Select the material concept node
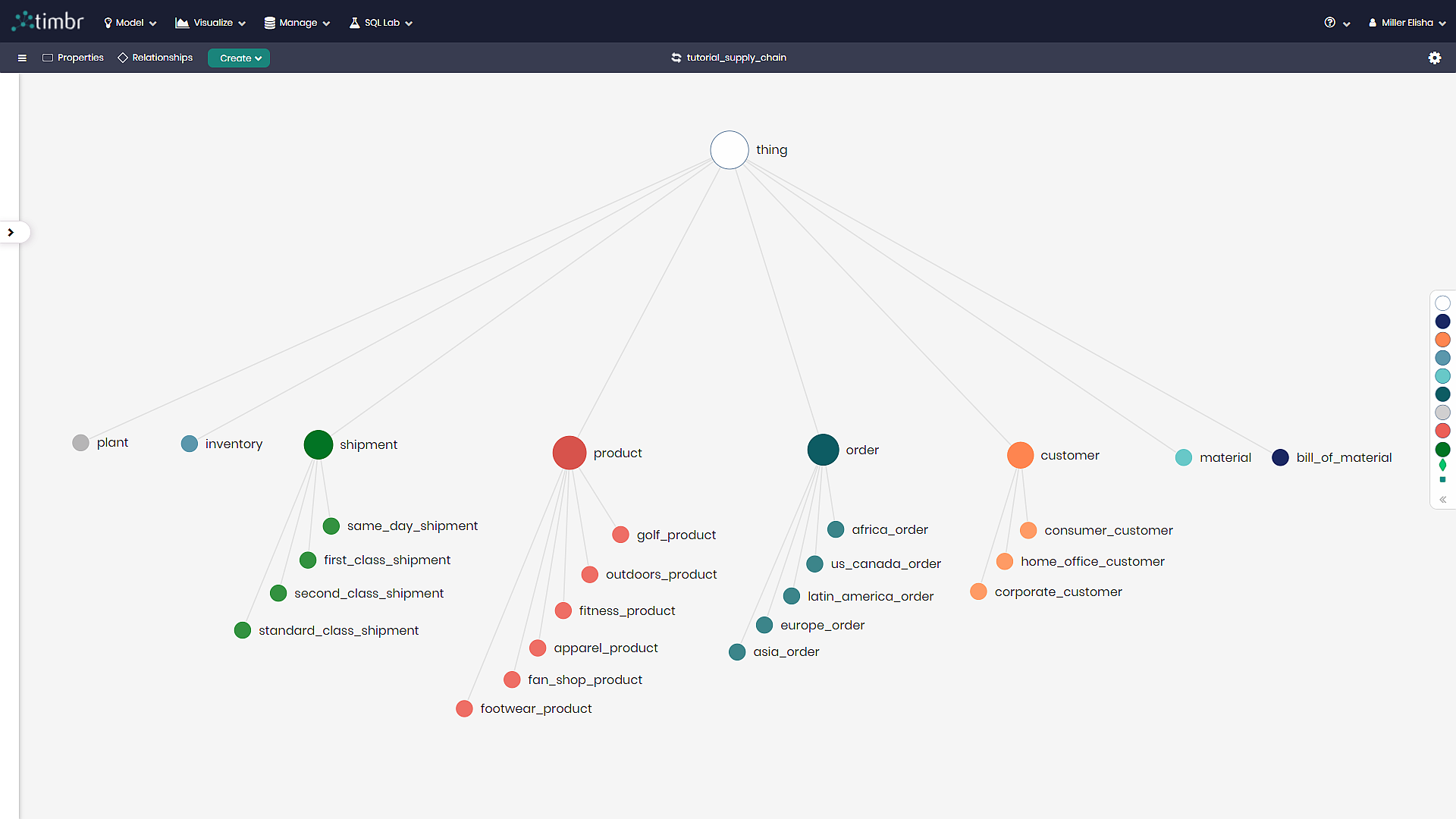Viewport: 1456px width, 819px height. 1183,457
